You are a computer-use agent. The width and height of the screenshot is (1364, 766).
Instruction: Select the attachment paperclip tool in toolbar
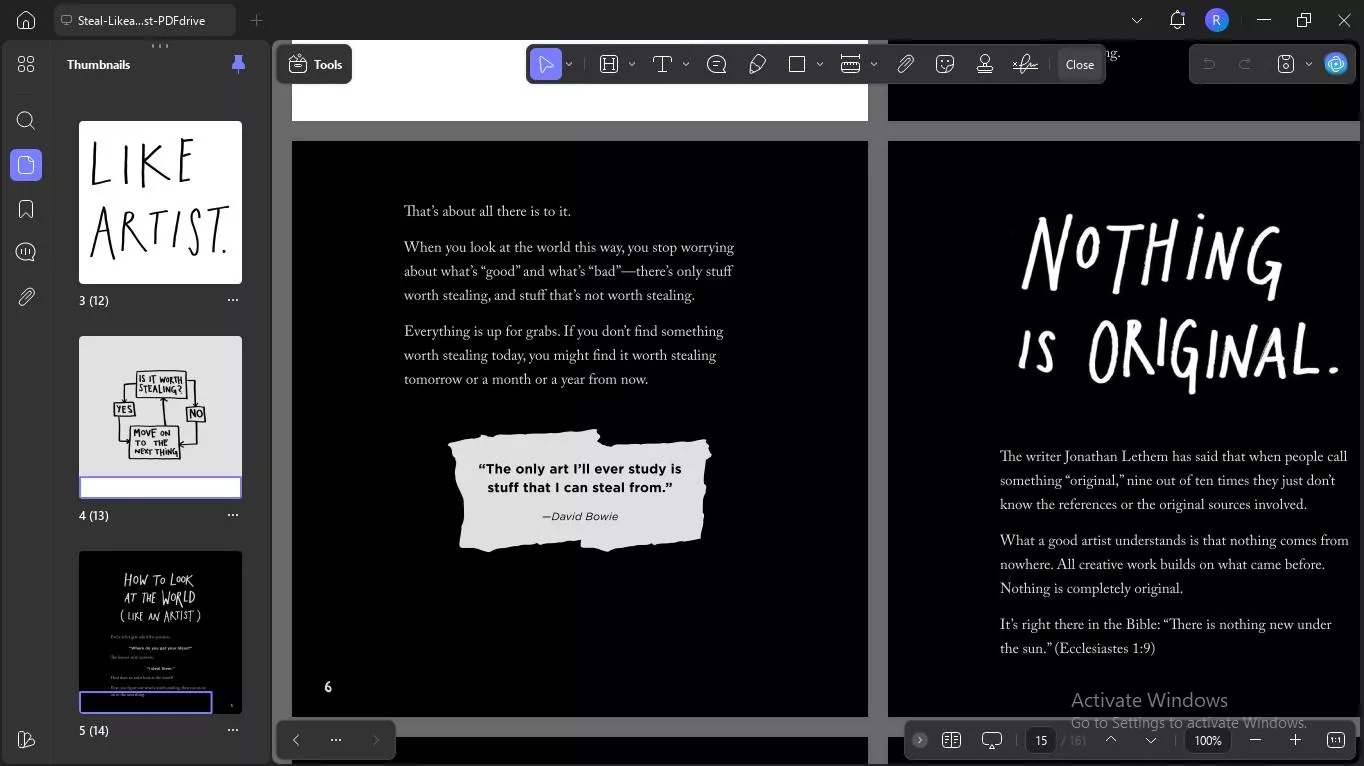click(905, 65)
